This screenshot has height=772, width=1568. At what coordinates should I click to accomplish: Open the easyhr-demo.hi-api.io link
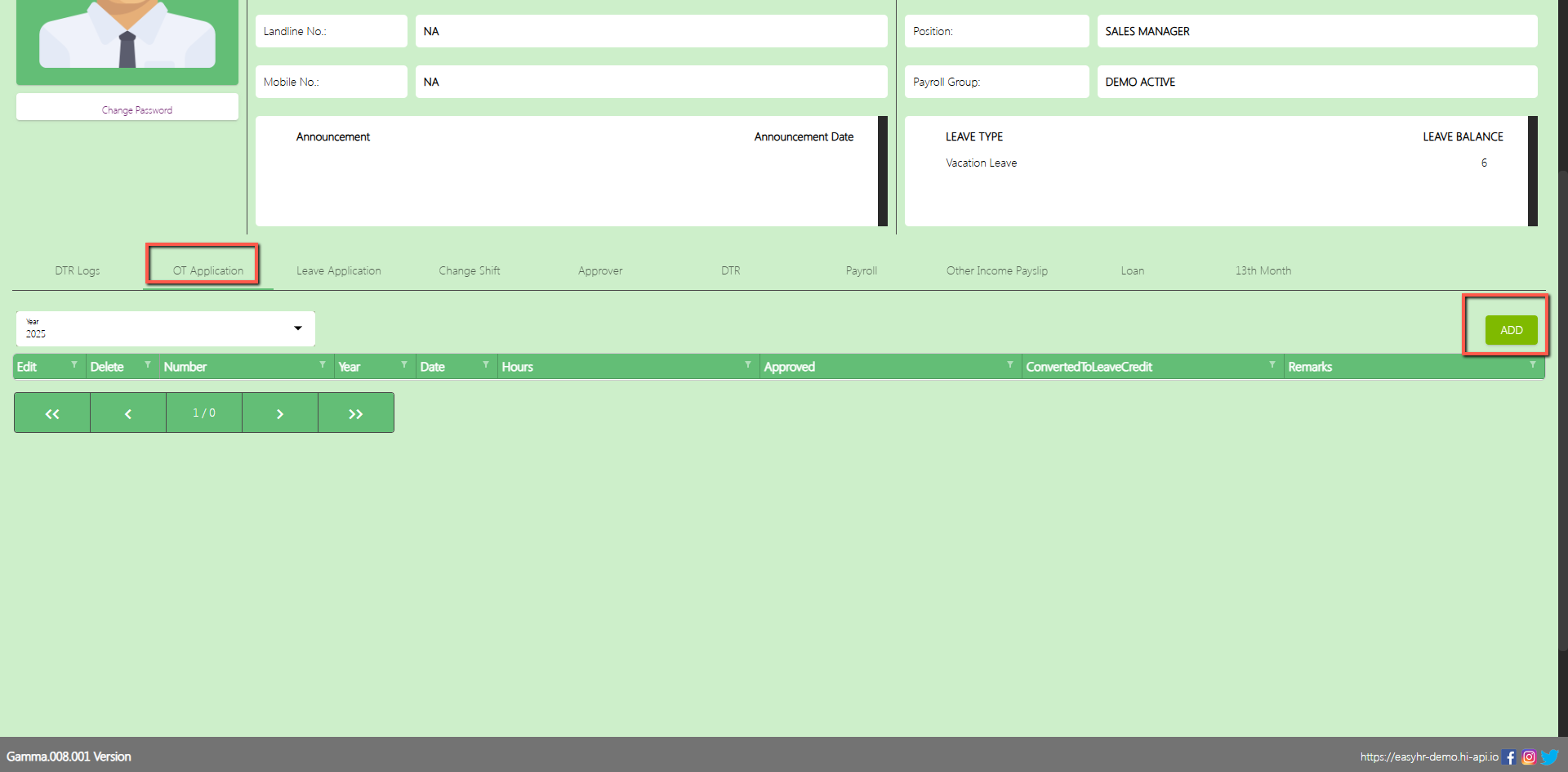coord(1429,757)
